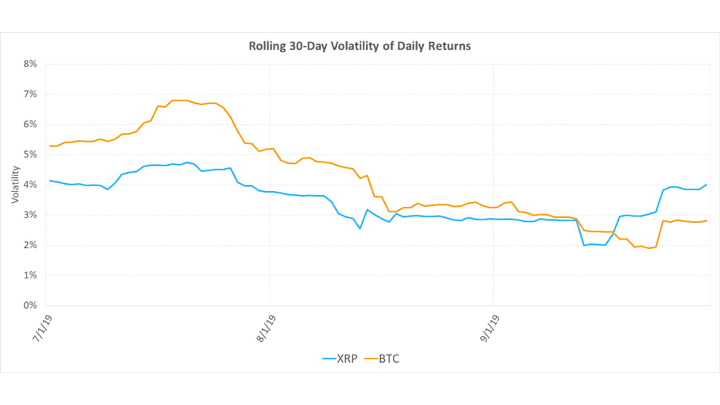Select the Volatility y-axis title

15,185
